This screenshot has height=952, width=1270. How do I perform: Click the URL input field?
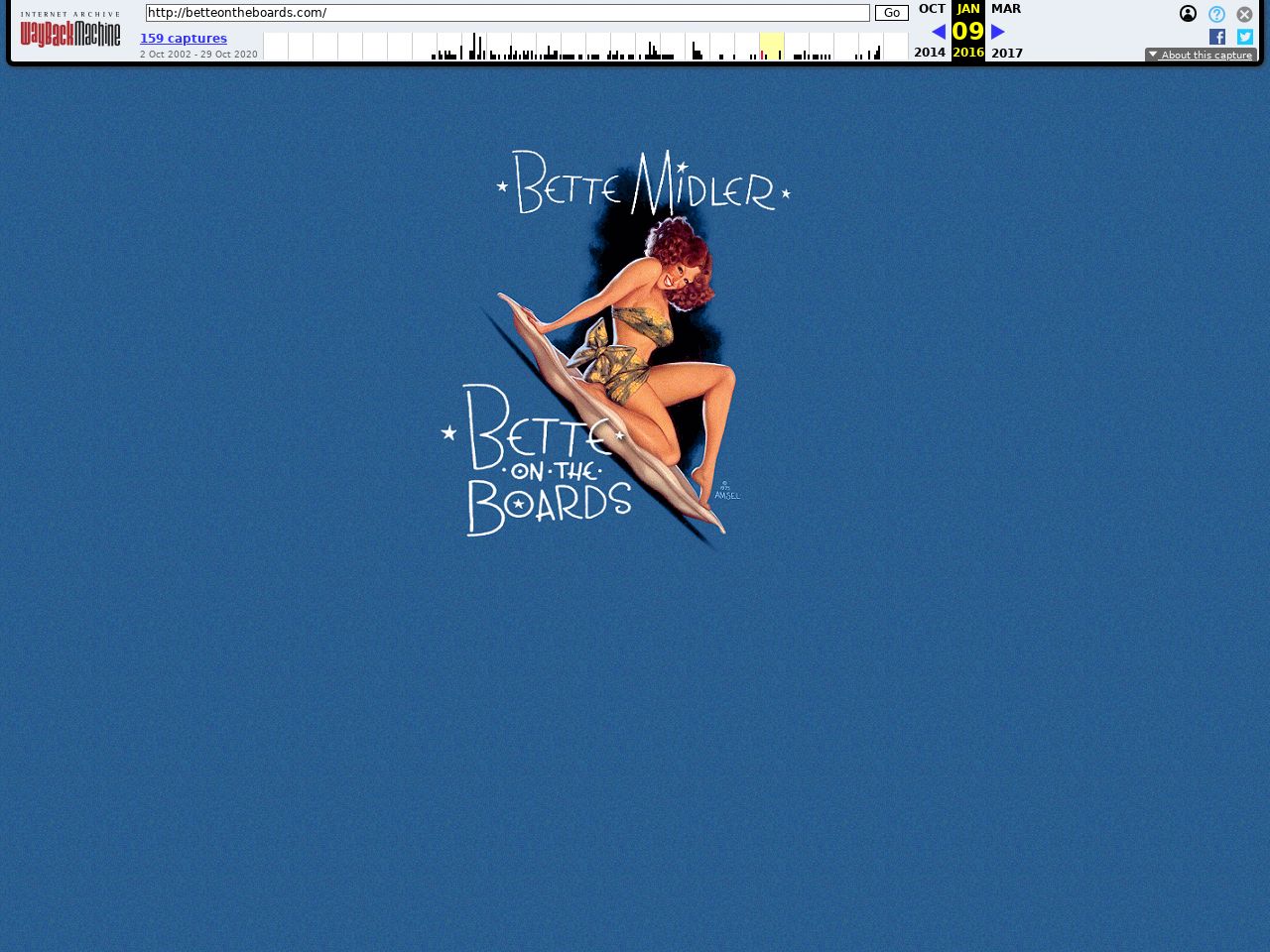point(507,13)
